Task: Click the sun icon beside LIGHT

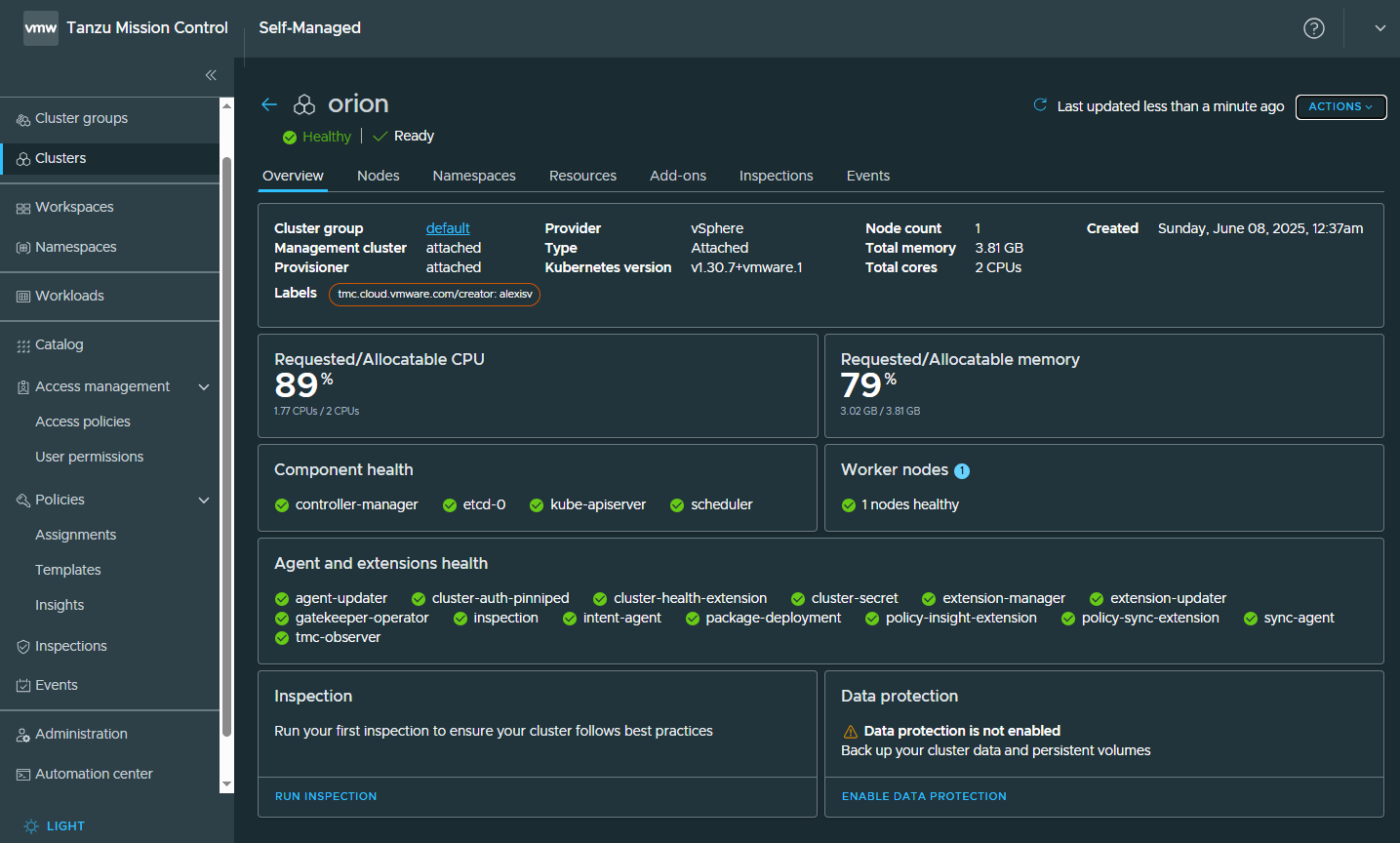Action: (31, 826)
